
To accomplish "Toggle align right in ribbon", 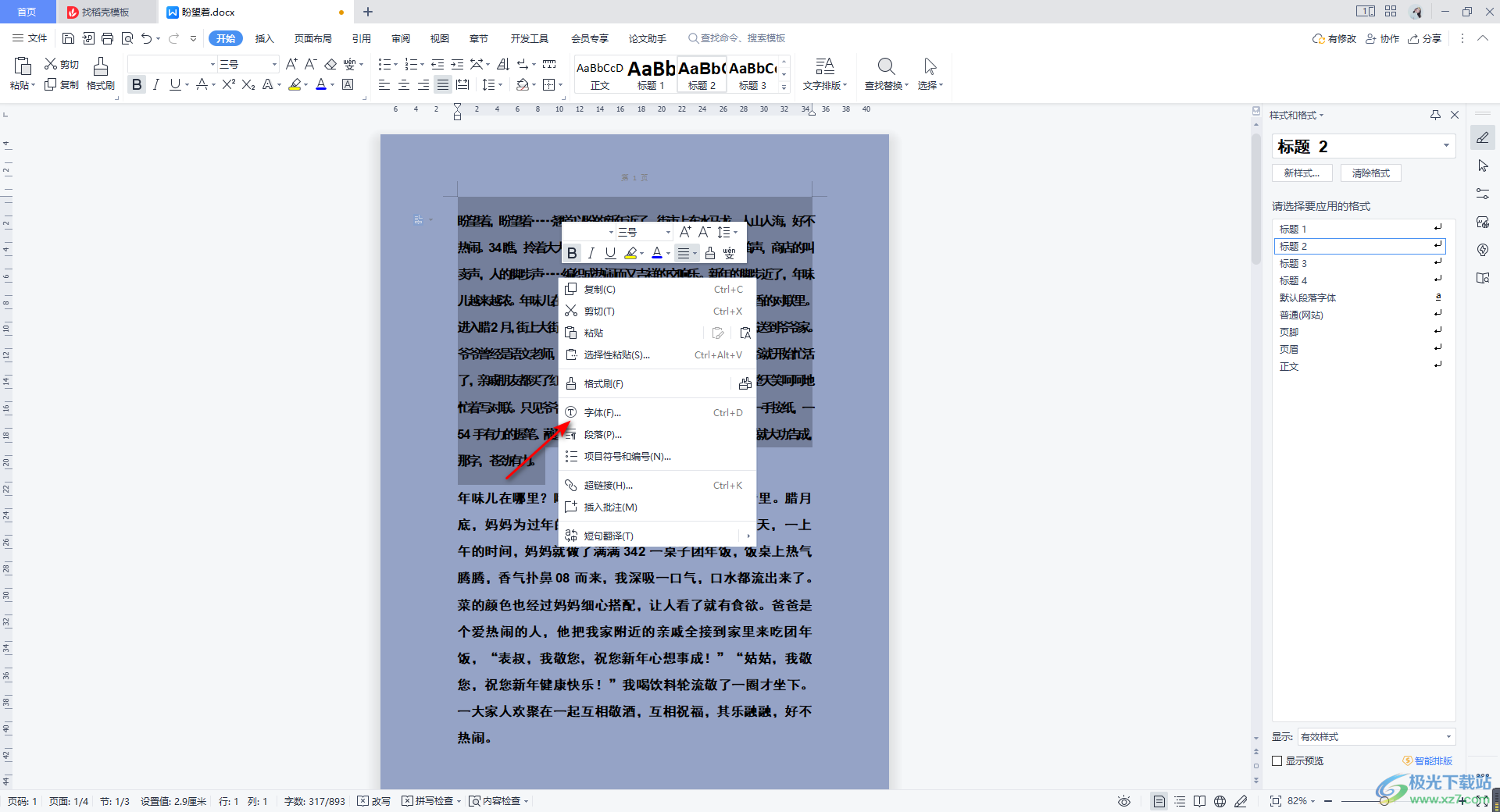I will pos(423,84).
